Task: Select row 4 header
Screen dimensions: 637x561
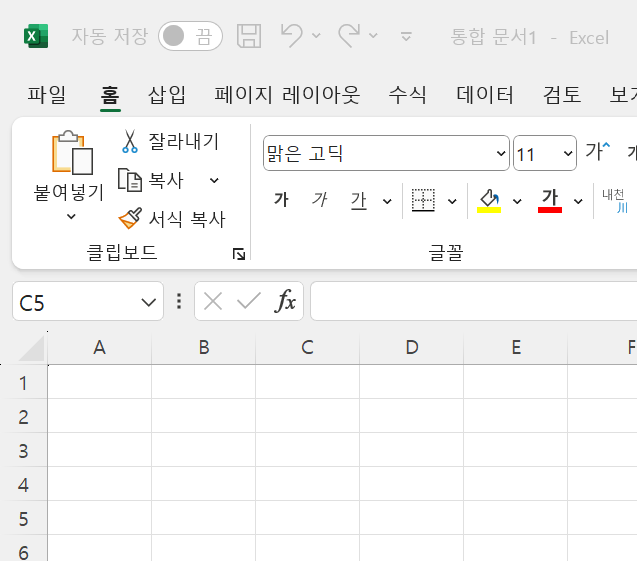Action: pos(24,485)
